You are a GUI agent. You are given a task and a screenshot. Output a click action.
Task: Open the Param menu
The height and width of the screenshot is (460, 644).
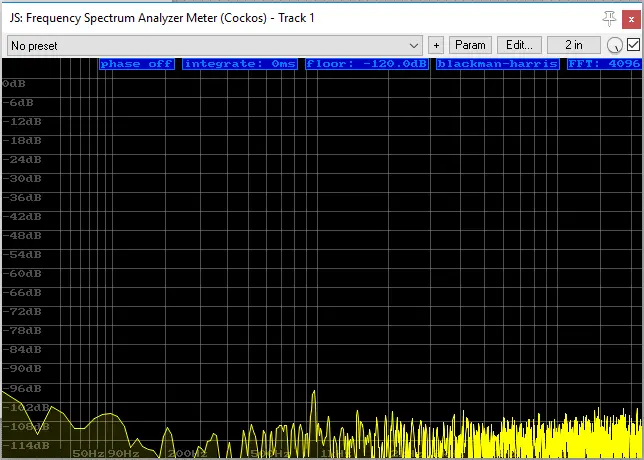470,45
